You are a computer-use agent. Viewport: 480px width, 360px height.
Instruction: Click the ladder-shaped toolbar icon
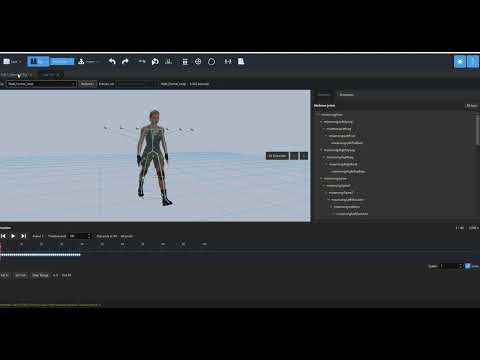(185, 62)
